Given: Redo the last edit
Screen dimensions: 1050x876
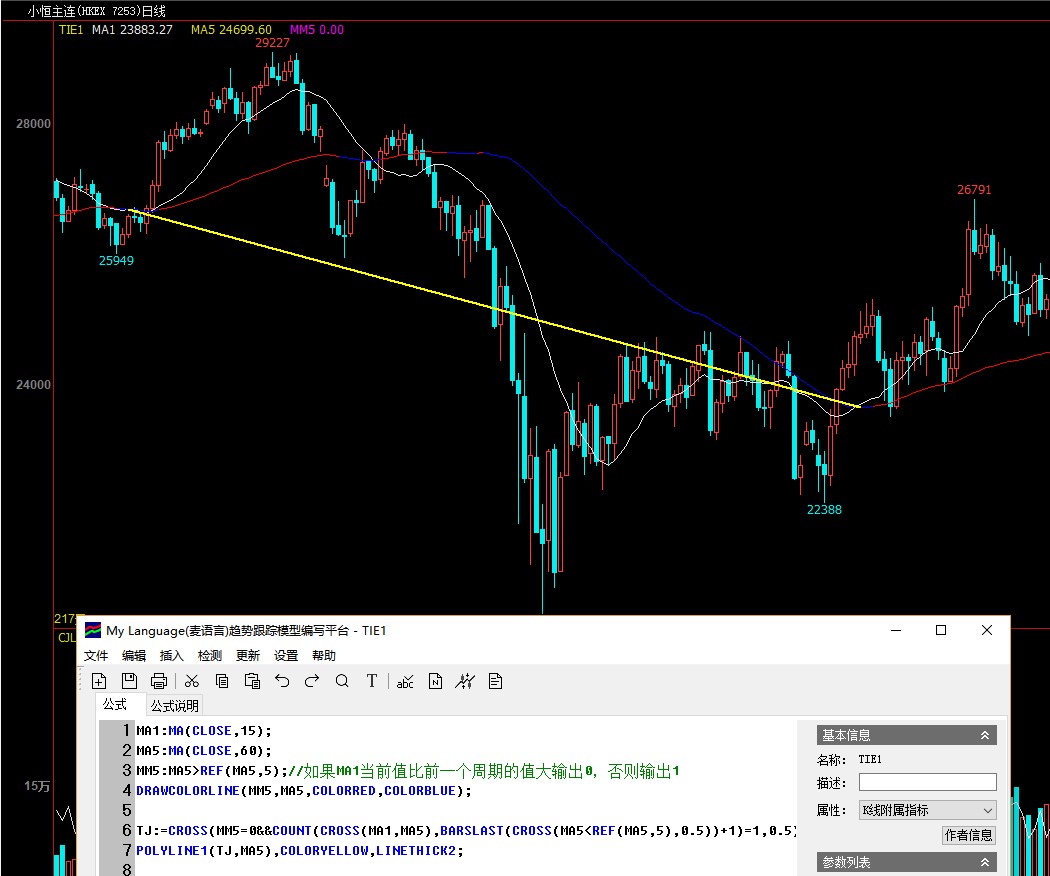Looking at the screenshot, I should (x=312, y=681).
